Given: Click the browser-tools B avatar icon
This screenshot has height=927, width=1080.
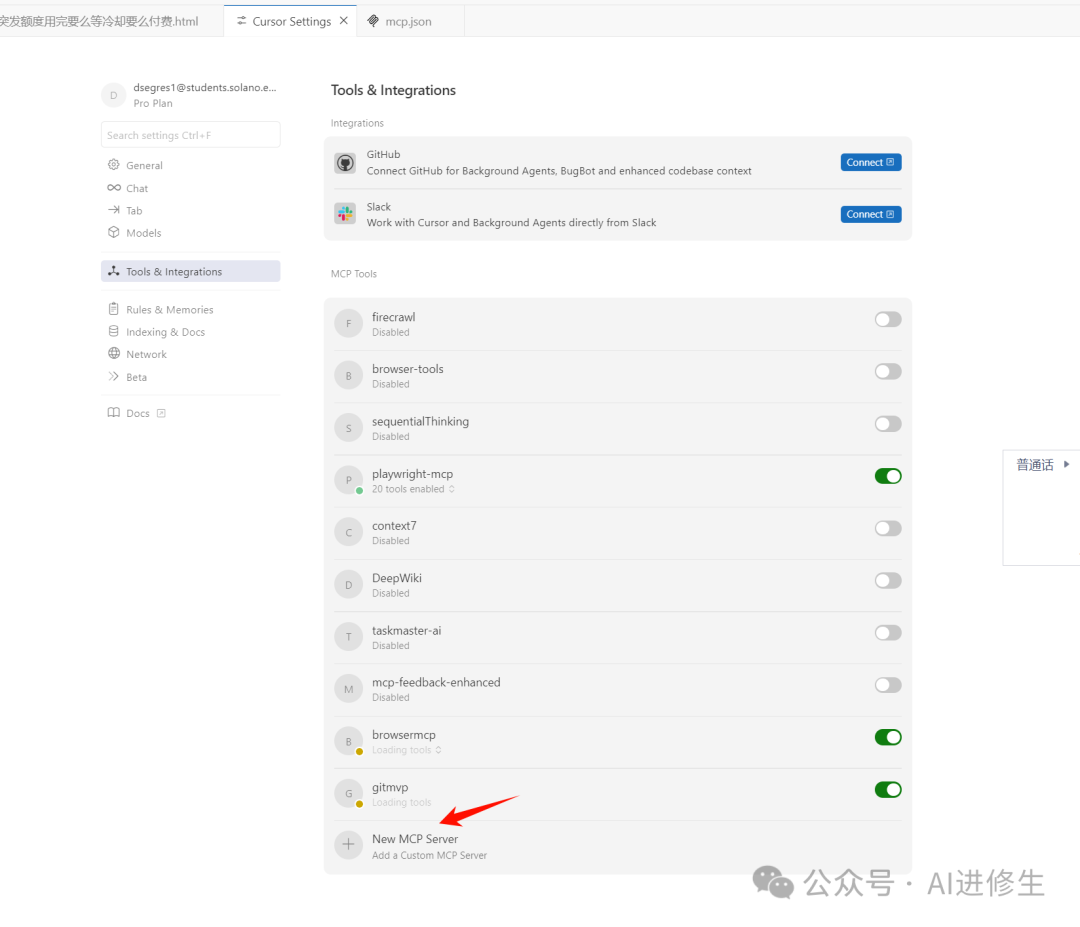Looking at the screenshot, I should pyautogui.click(x=349, y=376).
